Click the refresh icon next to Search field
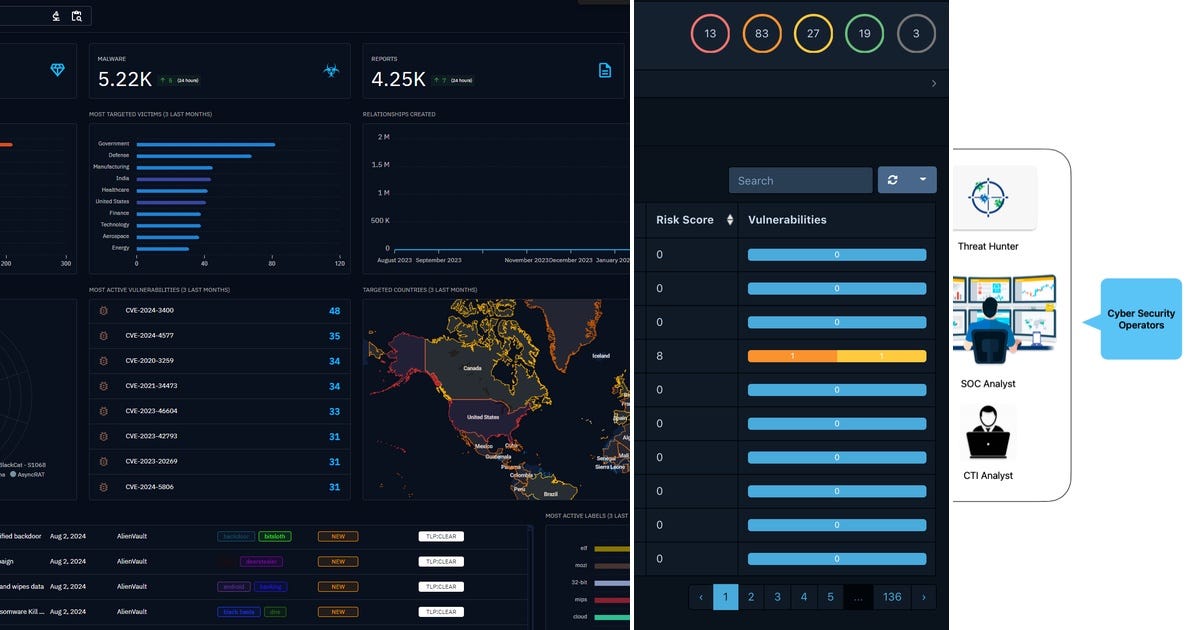The width and height of the screenshot is (1200, 630). click(x=892, y=180)
